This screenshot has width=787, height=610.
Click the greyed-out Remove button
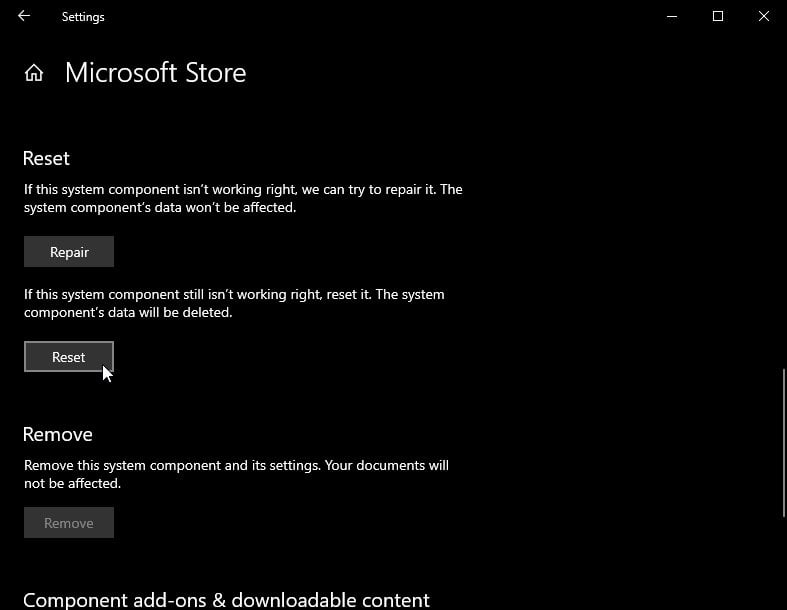(69, 523)
